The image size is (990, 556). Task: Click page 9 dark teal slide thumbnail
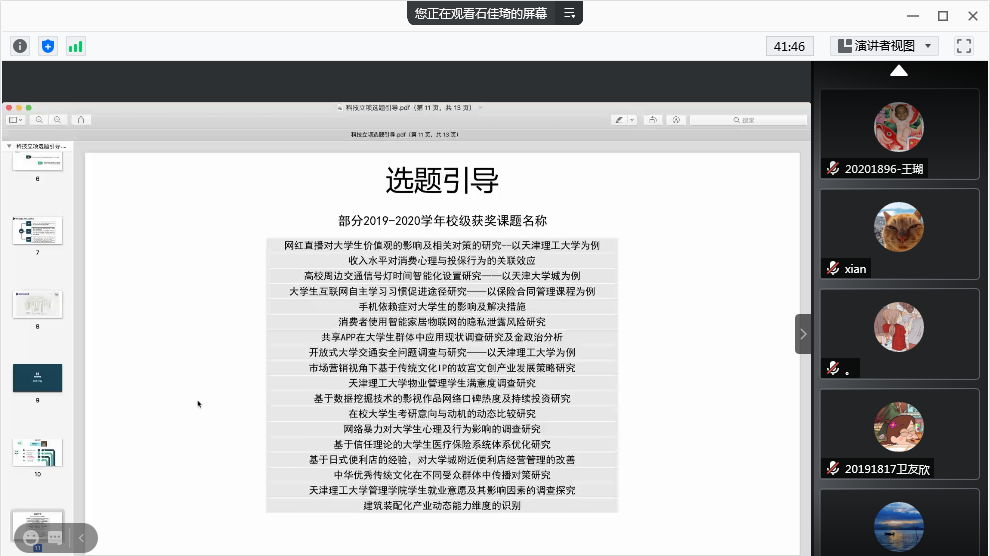coord(37,377)
